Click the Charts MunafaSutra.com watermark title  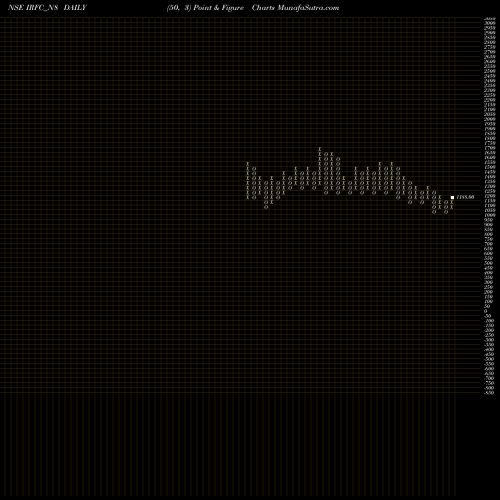(x=295, y=8)
